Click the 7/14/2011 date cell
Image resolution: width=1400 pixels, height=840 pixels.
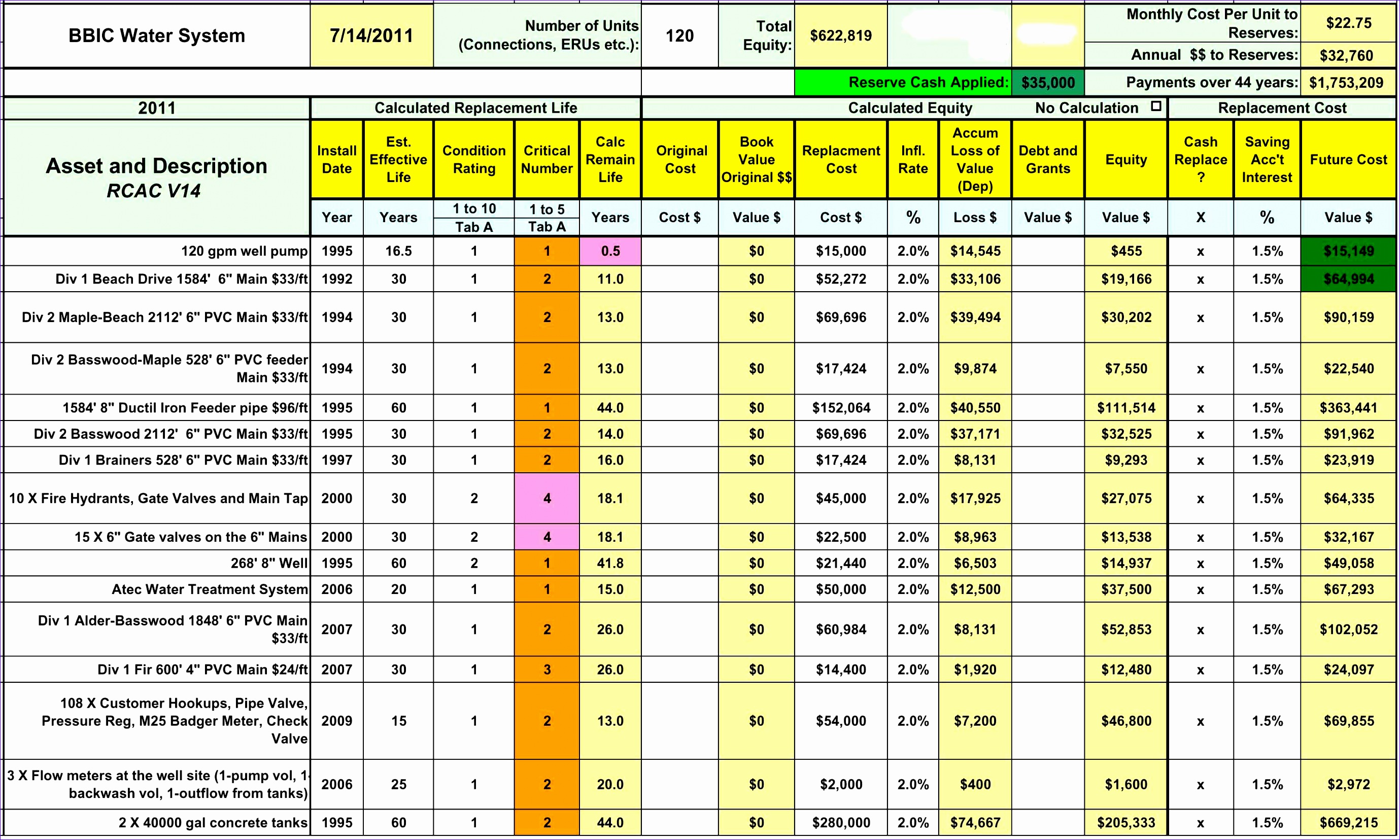click(371, 35)
